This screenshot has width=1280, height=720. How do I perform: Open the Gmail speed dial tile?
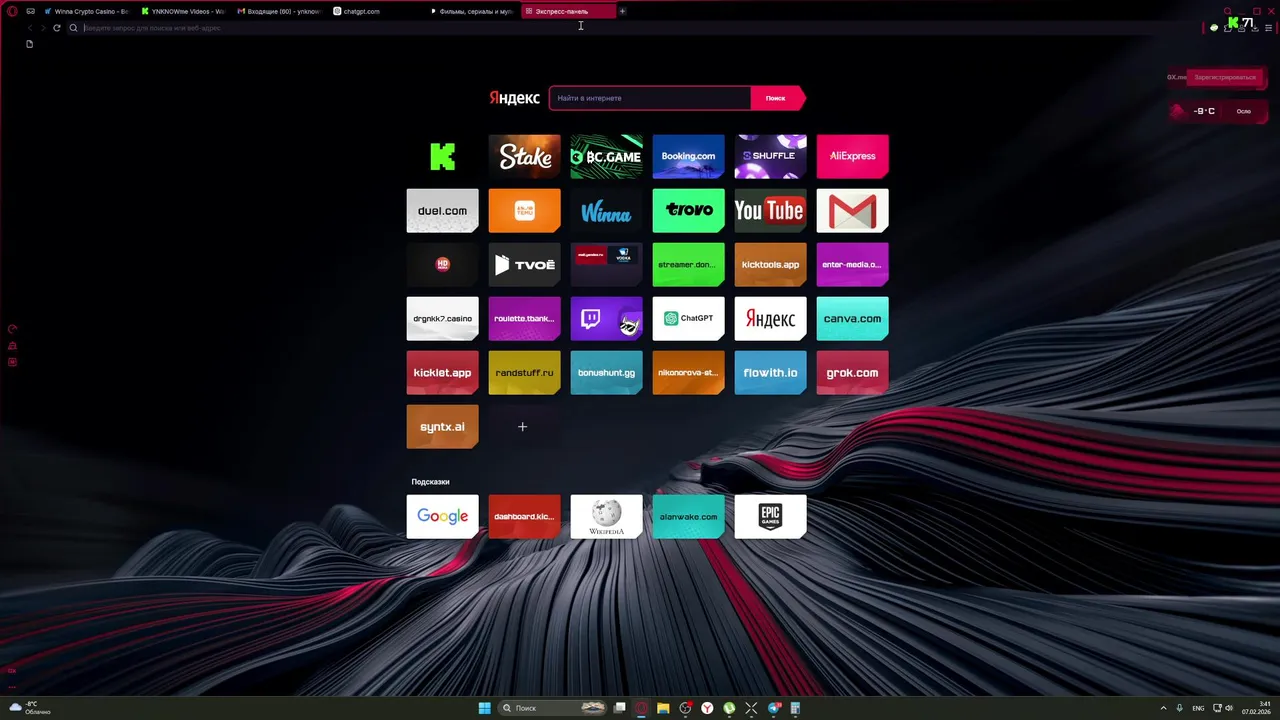click(x=853, y=210)
